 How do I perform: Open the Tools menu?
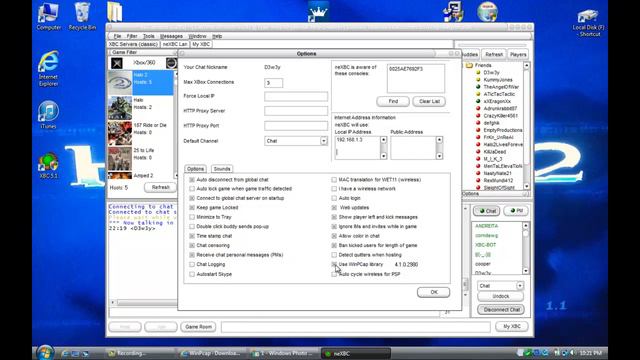point(149,36)
